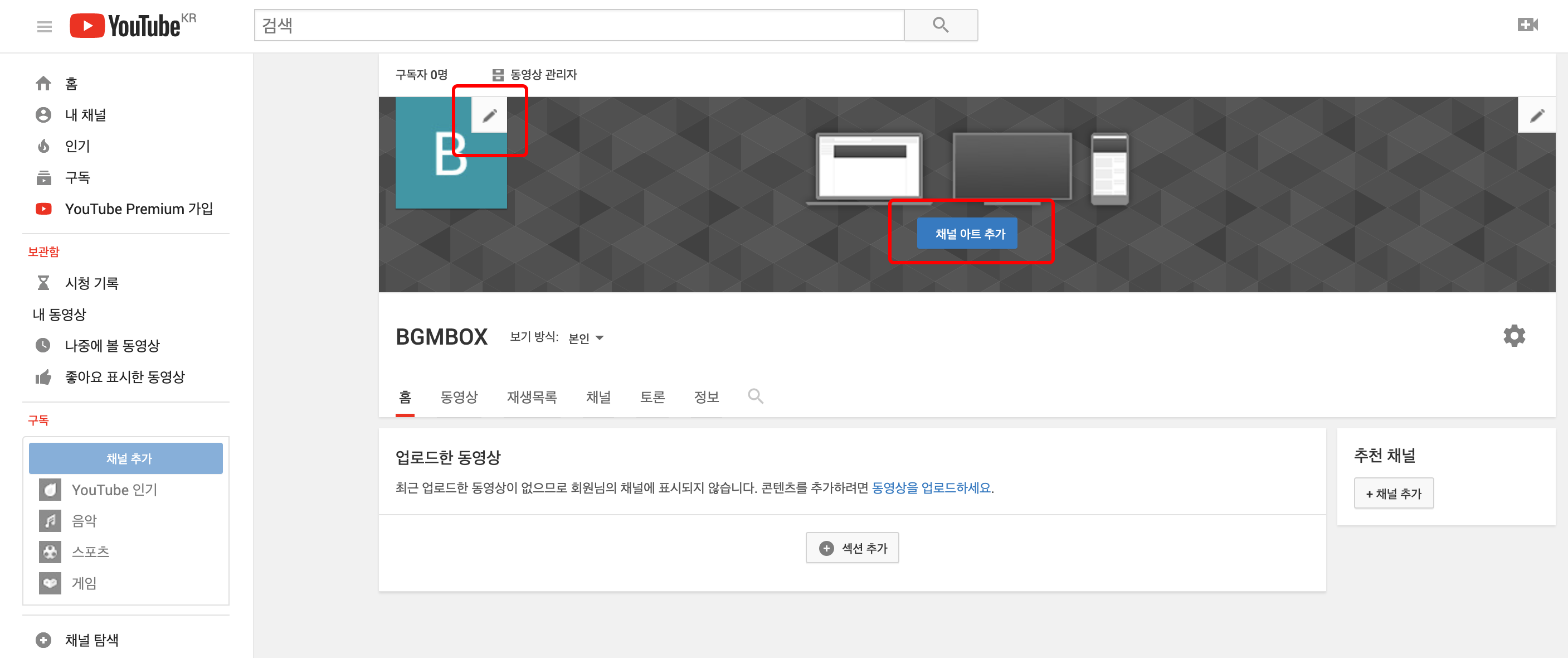Click the 스포츠 soccer ball icon

pyautogui.click(x=50, y=552)
